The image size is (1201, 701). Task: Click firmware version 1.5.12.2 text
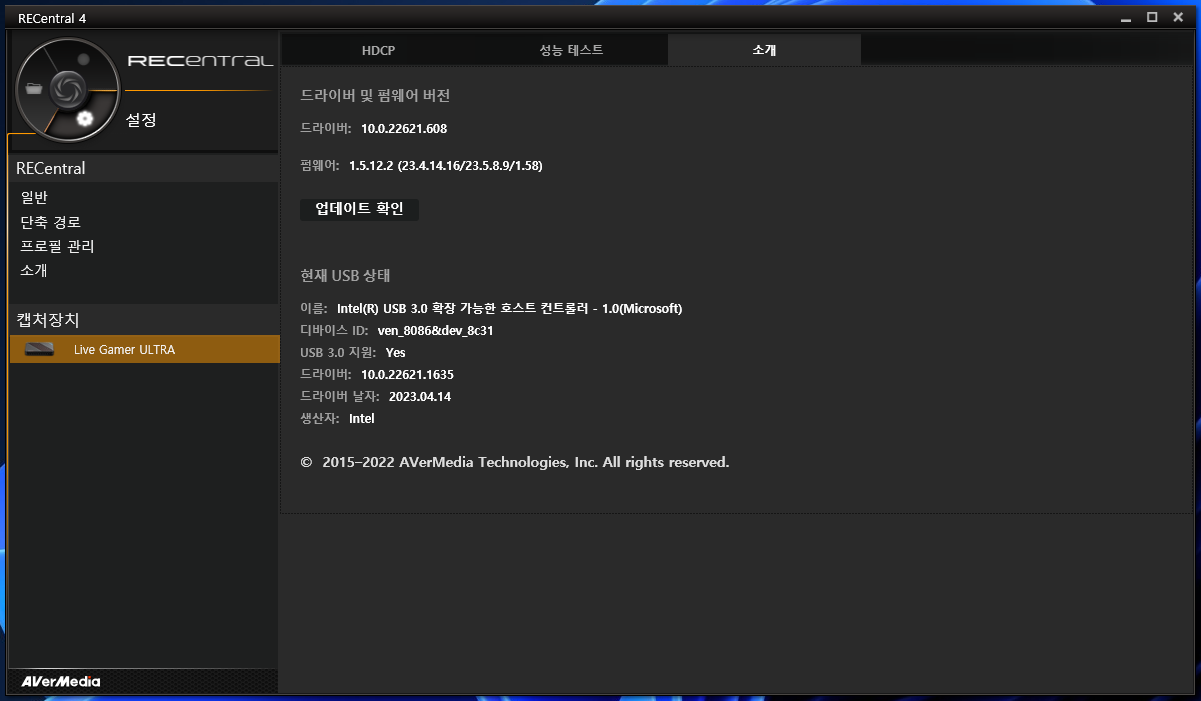(445, 165)
